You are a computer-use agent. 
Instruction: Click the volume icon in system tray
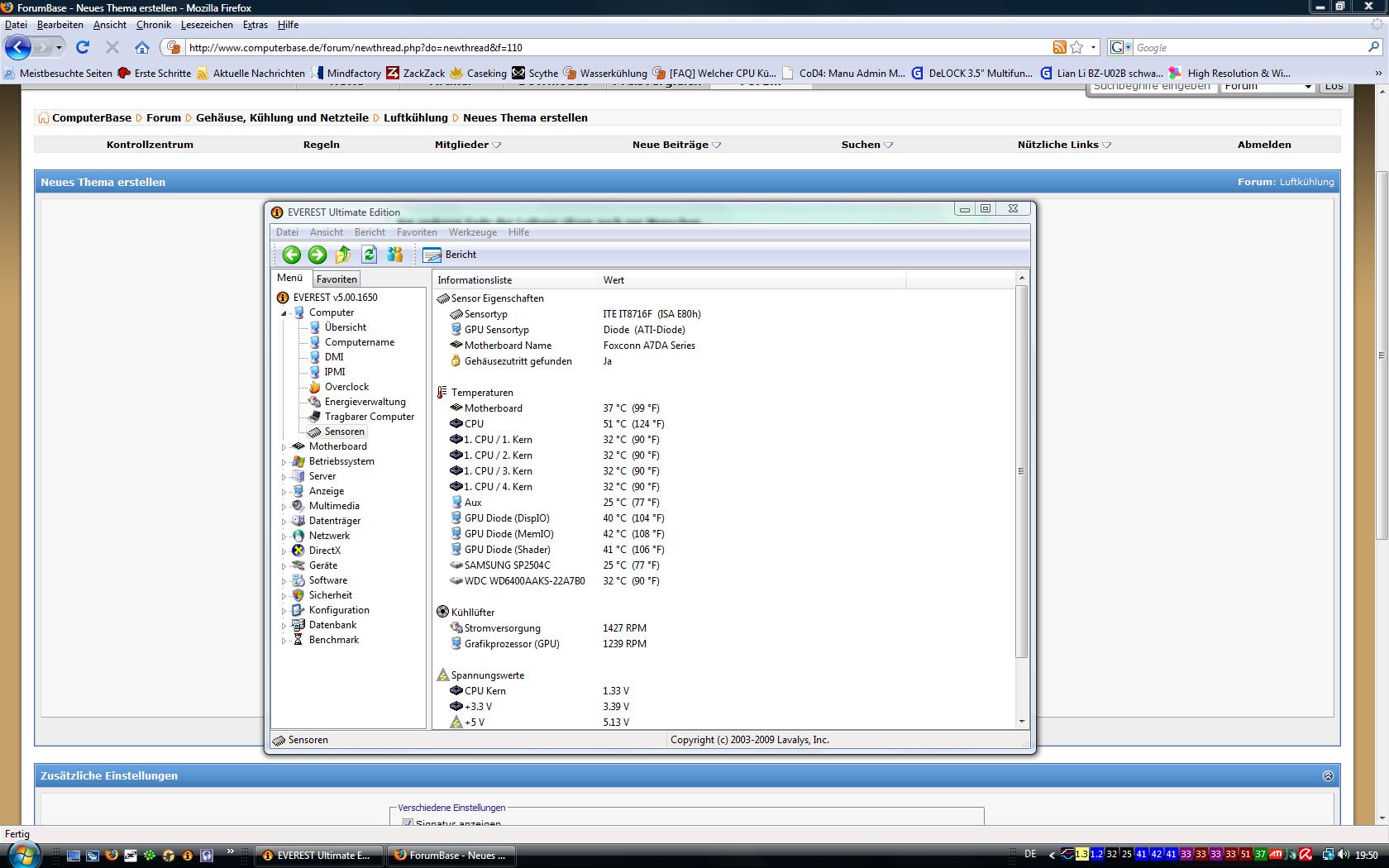(1345, 855)
